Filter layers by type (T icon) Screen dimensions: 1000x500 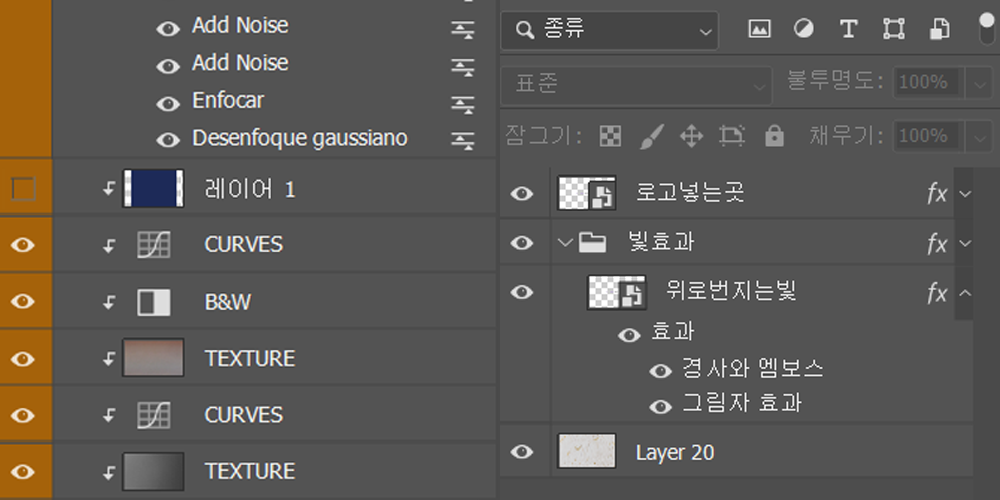click(x=849, y=29)
